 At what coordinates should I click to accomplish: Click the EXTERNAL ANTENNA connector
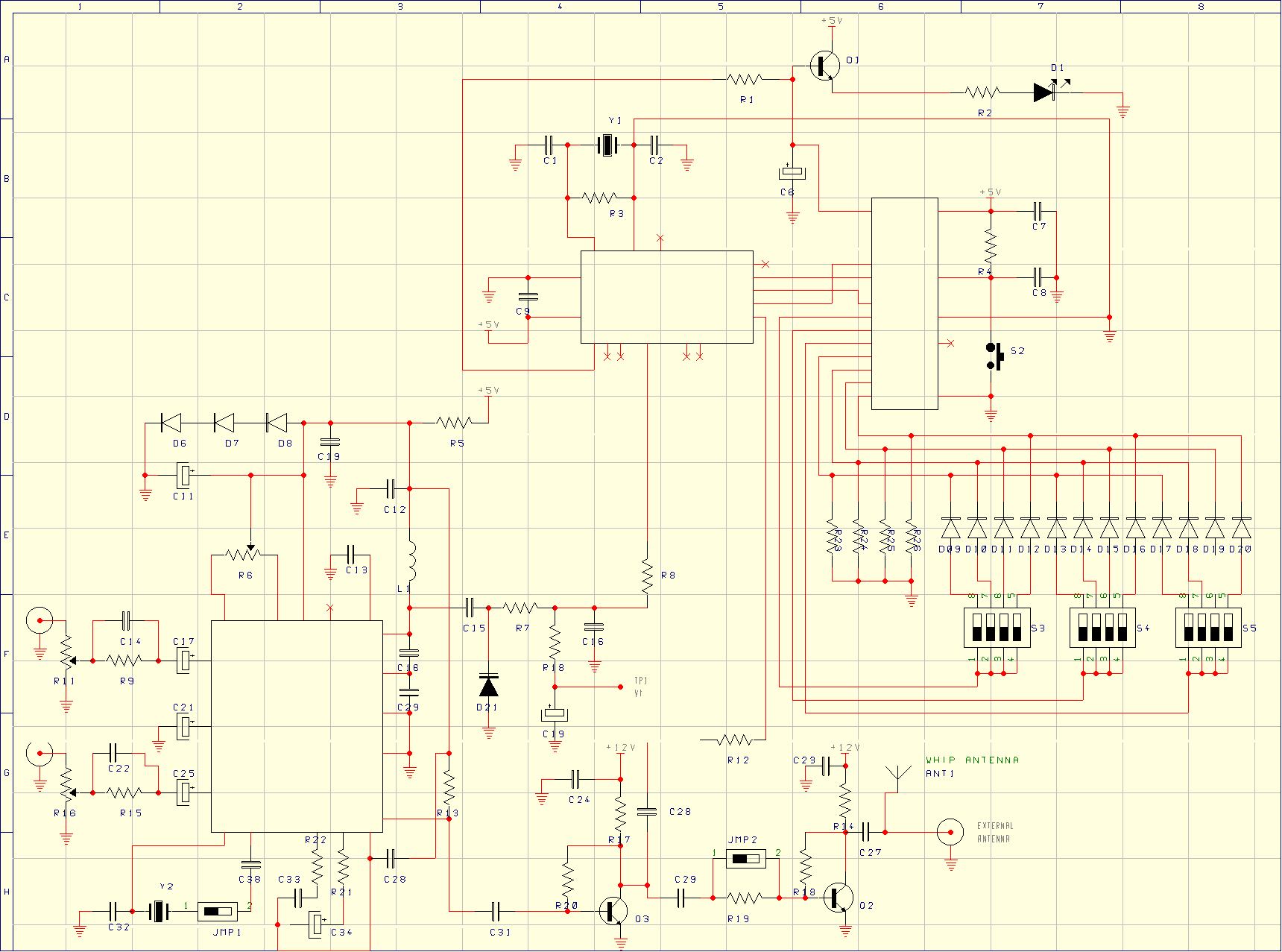949,831
